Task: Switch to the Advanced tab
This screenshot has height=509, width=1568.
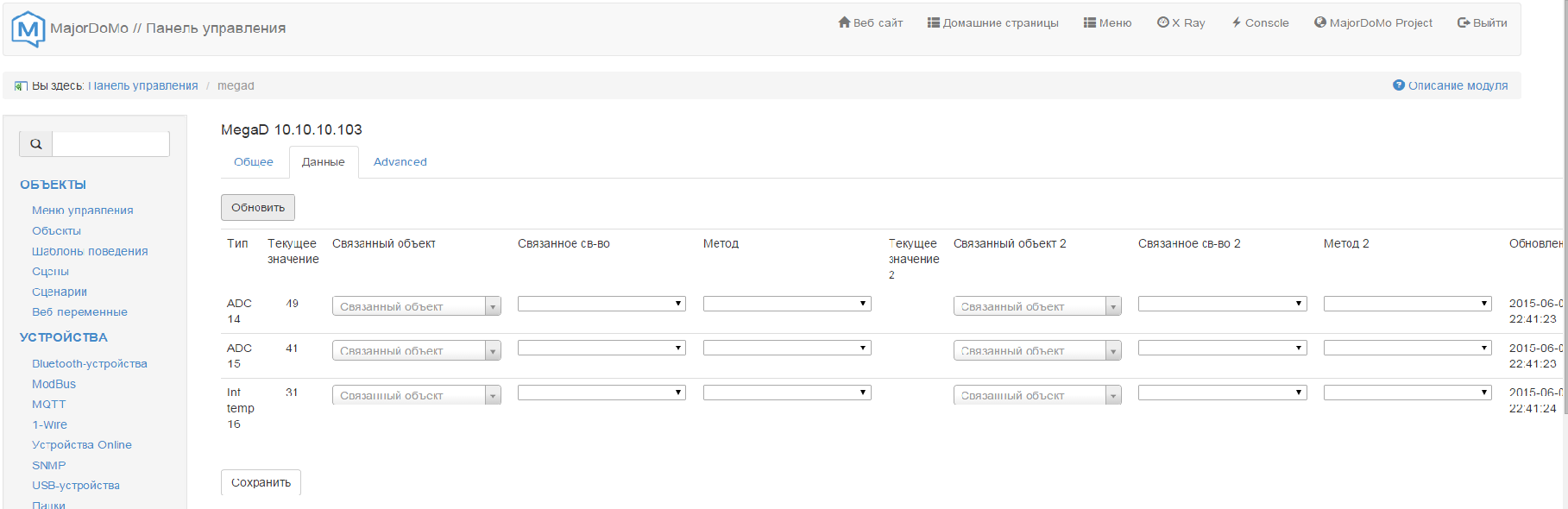Action: point(400,162)
